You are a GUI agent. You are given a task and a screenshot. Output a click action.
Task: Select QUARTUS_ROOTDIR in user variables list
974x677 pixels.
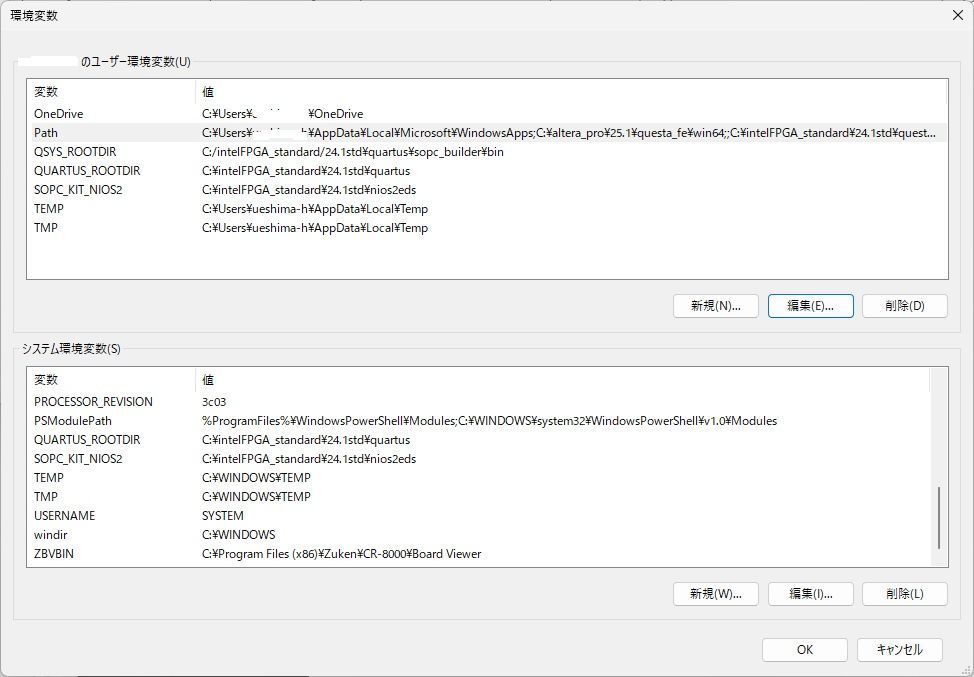click(x=487, y=171)
